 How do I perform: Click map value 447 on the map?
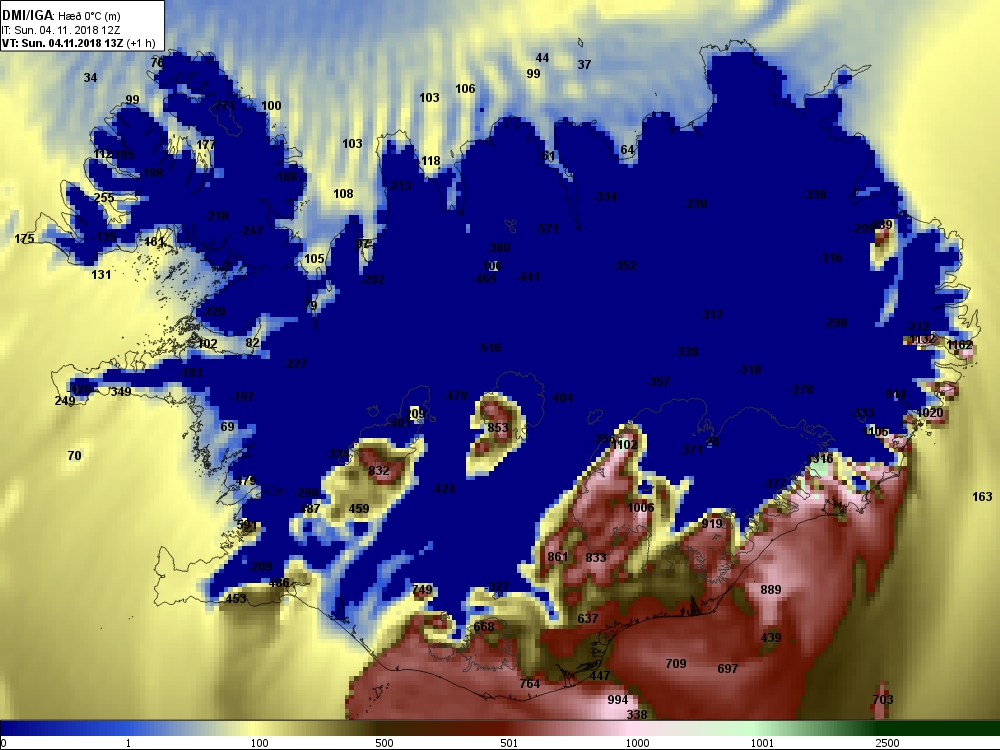click(x=599, y=675)
